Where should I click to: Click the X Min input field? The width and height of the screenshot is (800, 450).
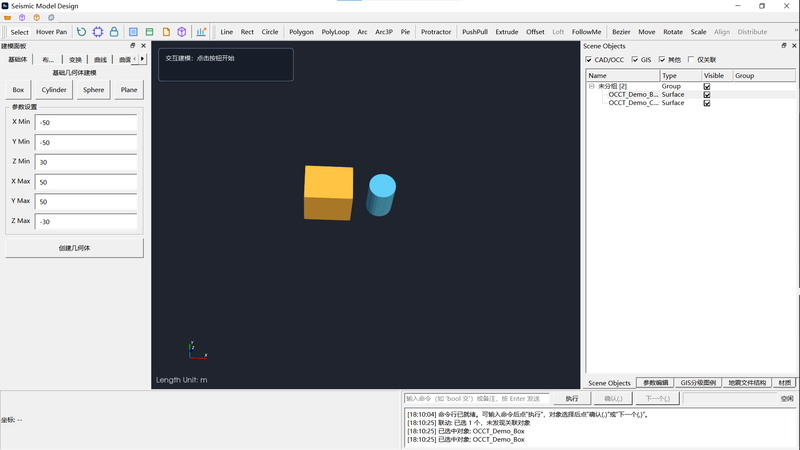pos(86,122)
